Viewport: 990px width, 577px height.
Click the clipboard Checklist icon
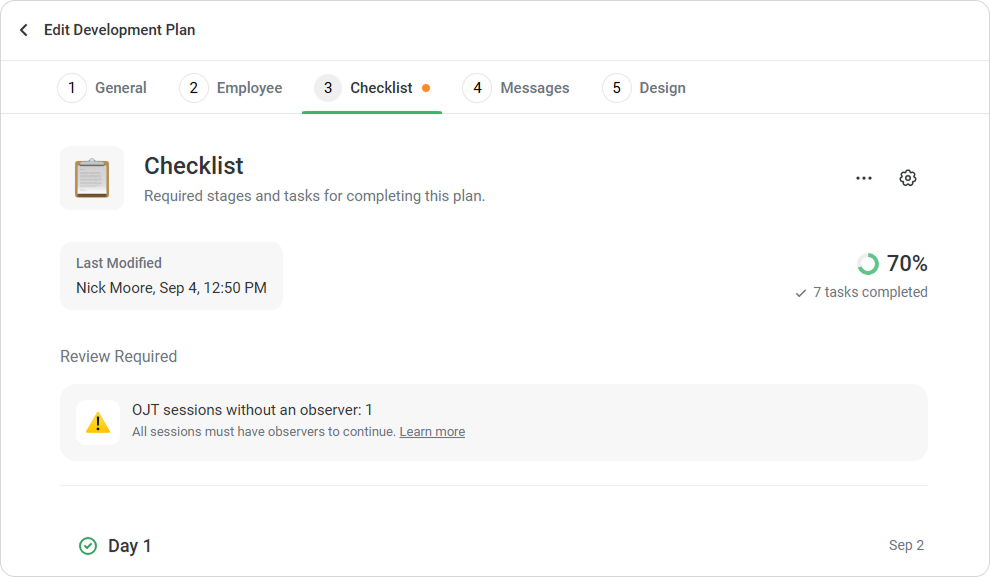92,178
